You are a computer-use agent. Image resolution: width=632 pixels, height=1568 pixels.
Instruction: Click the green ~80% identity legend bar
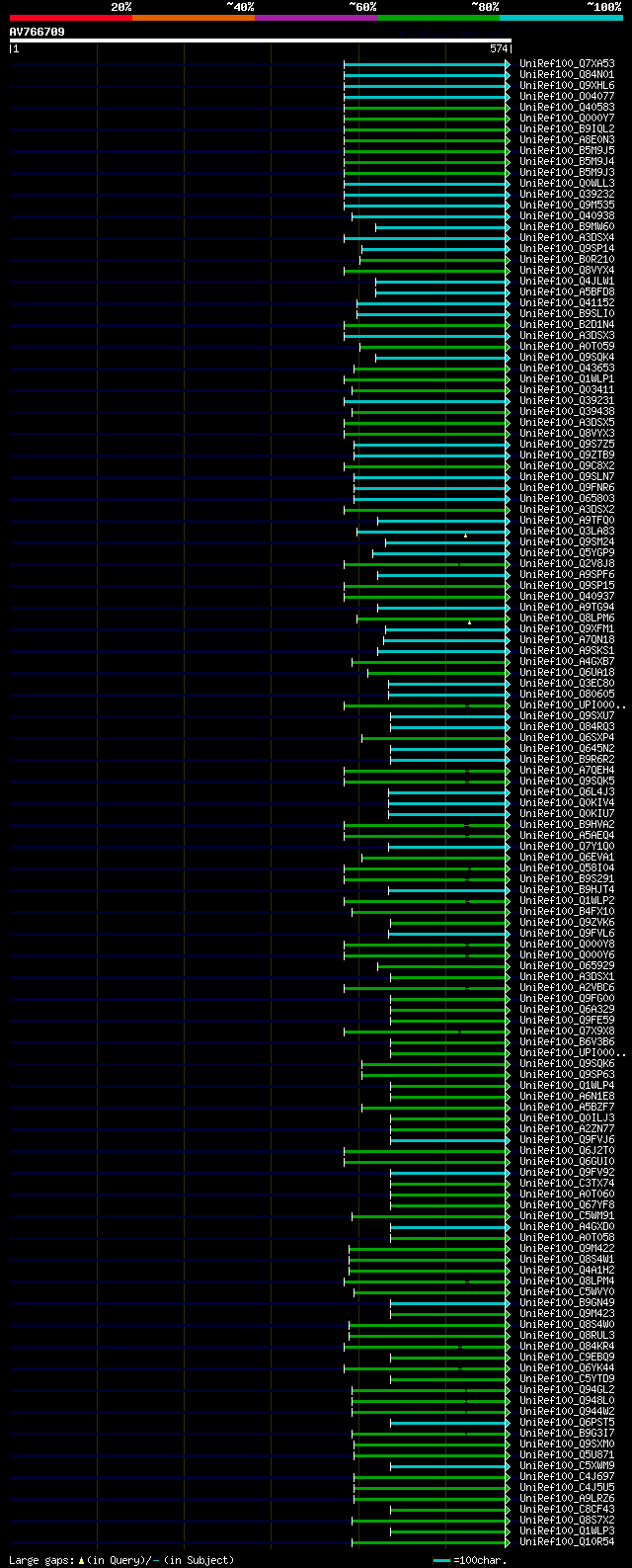(437, 18)
